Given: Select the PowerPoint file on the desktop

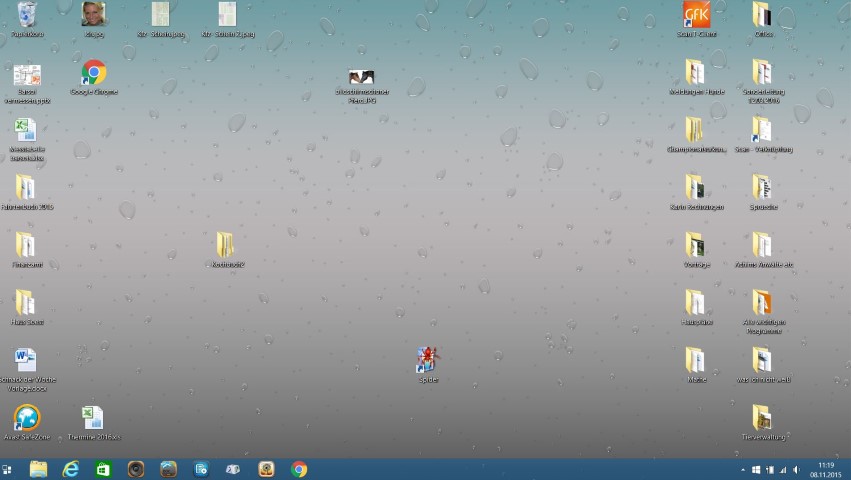Looking at the screenshot, I should click(x=27, y=77).
